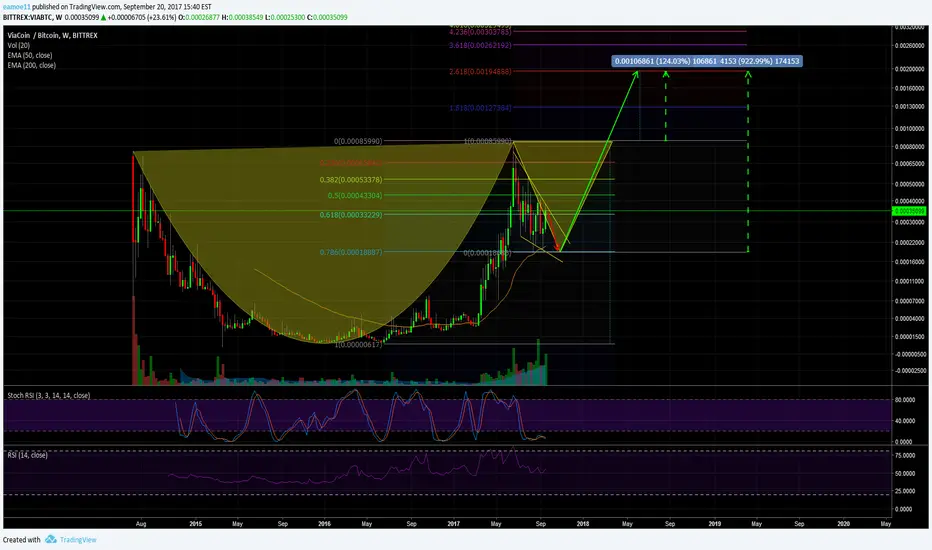Click the 0.00065000 price axis label

click(909, 164)
